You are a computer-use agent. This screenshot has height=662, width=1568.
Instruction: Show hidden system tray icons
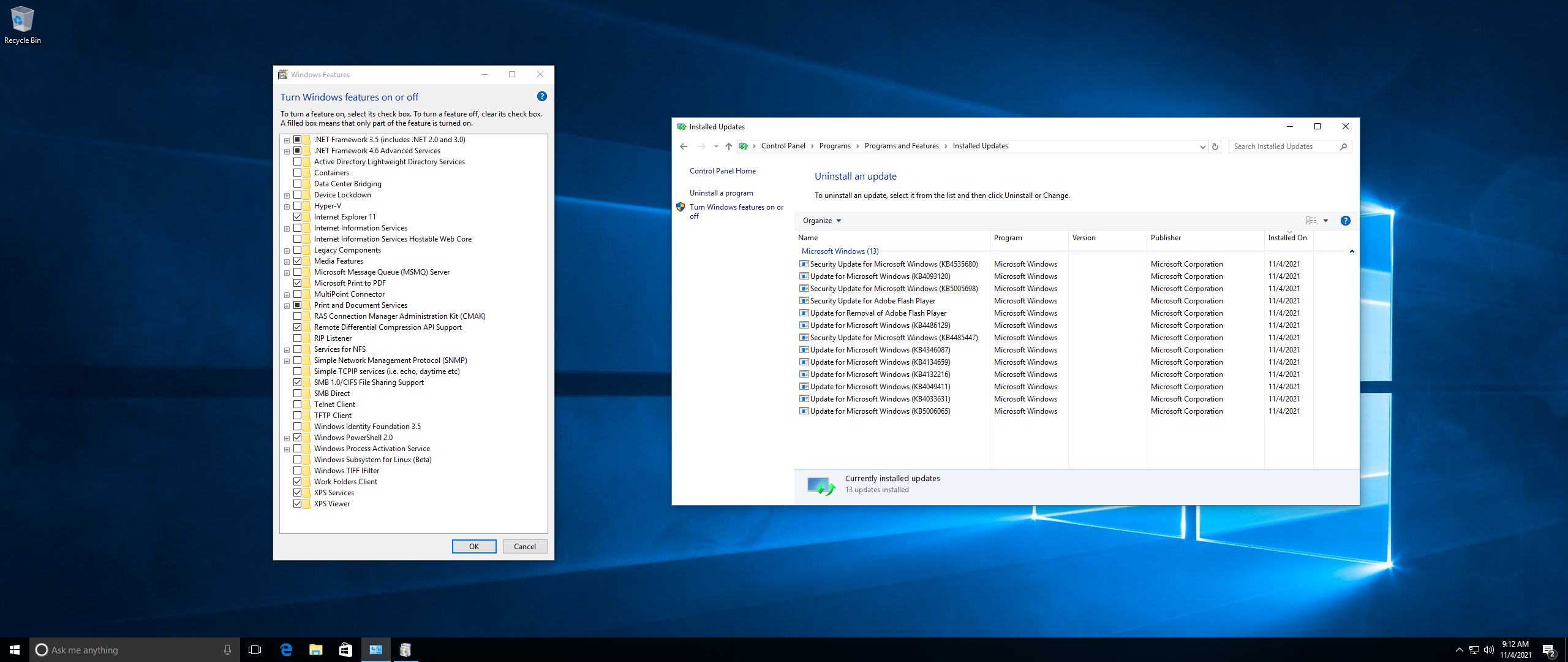click(1459, 650)
